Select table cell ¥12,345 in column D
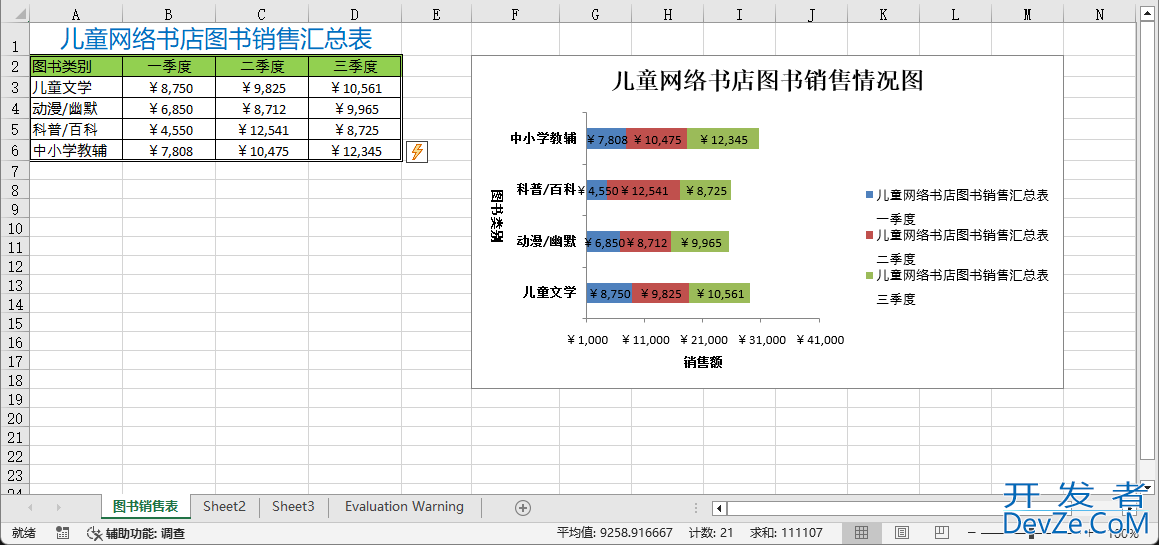The height and width of the screenshot is (545, 1159). coord(356,151)
